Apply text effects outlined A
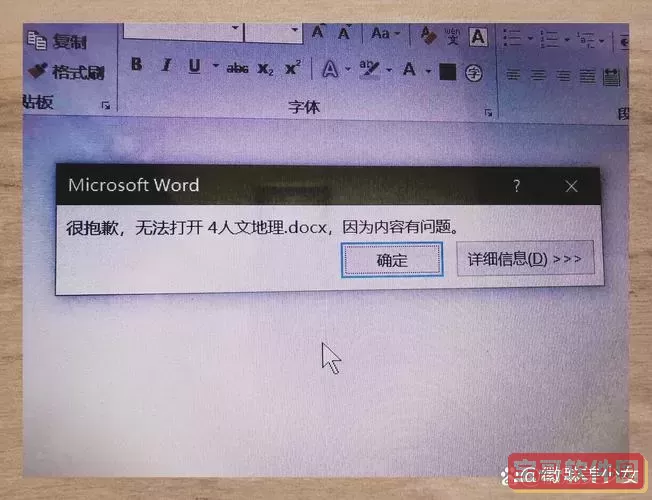 click(x=330, y=69)
